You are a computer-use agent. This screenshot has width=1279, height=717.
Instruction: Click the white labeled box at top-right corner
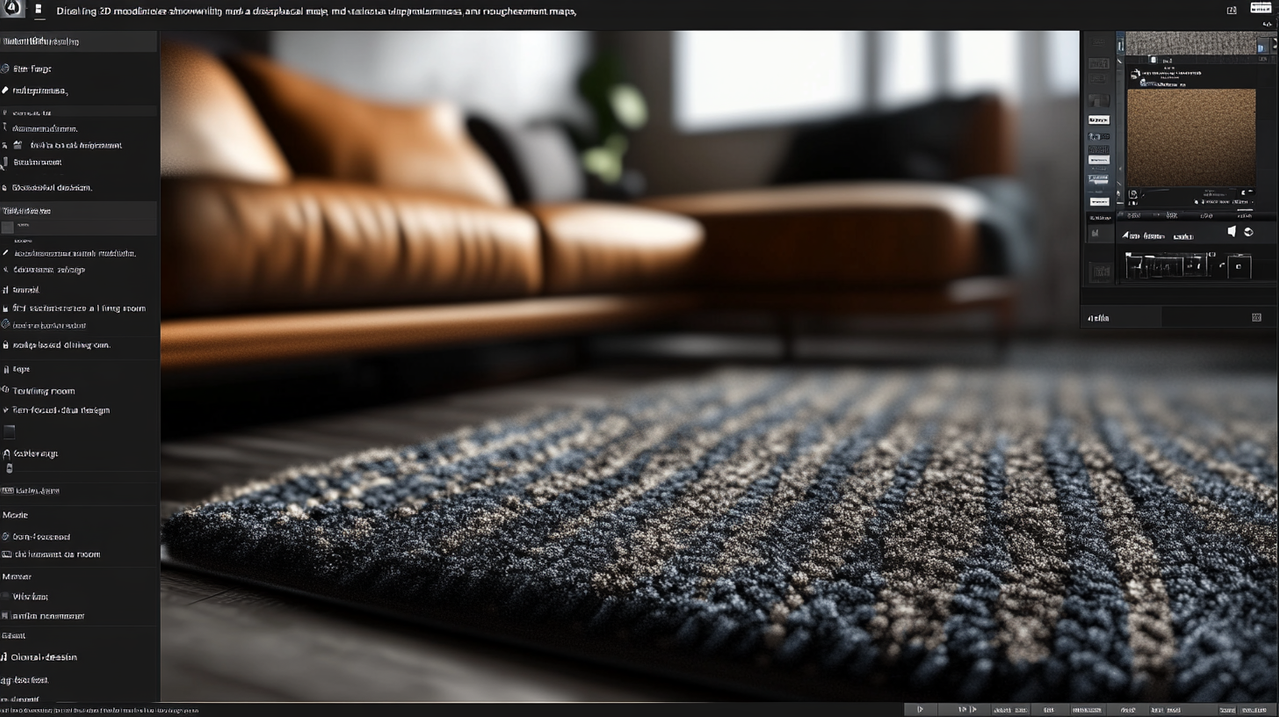1262,9
